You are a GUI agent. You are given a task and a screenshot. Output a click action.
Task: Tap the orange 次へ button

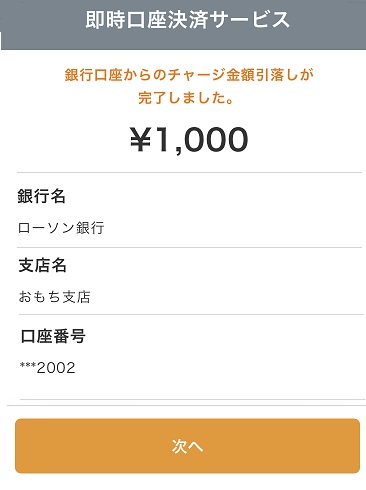[x=187, y=446]
